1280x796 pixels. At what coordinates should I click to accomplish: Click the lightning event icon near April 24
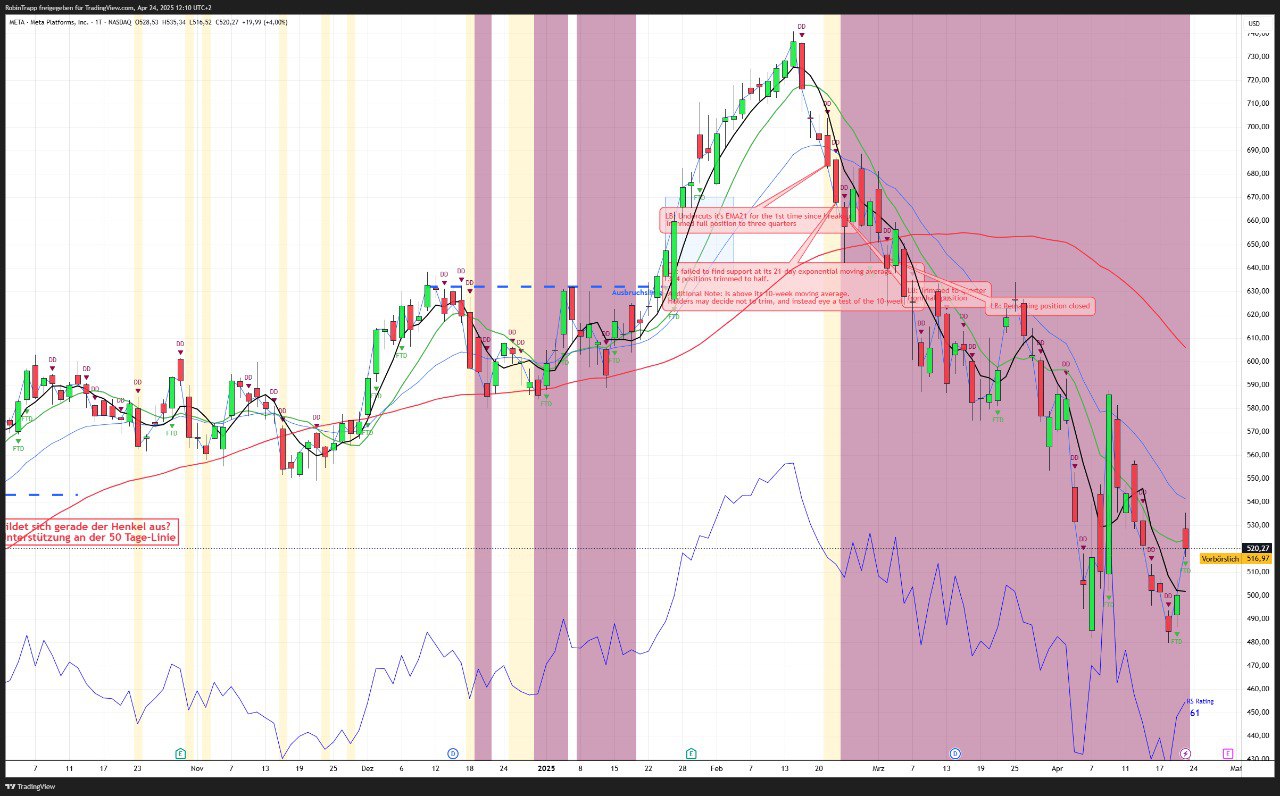[1186, 752]
